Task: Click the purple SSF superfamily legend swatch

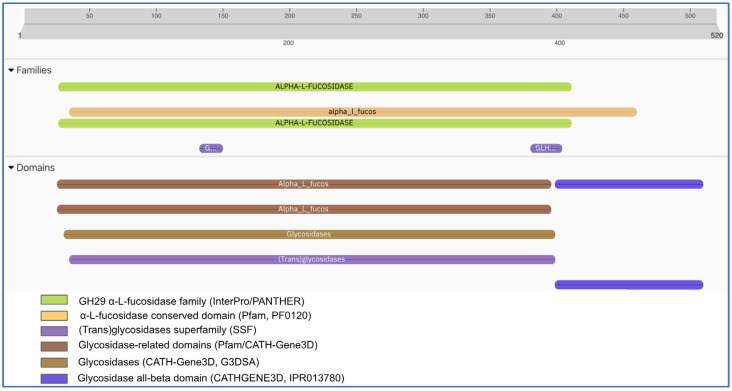Action: [x=54, y=331]
